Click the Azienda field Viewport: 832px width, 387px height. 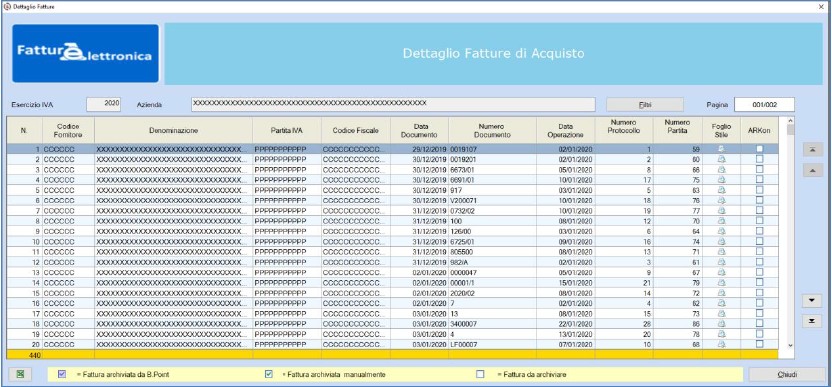click(393, 105)
